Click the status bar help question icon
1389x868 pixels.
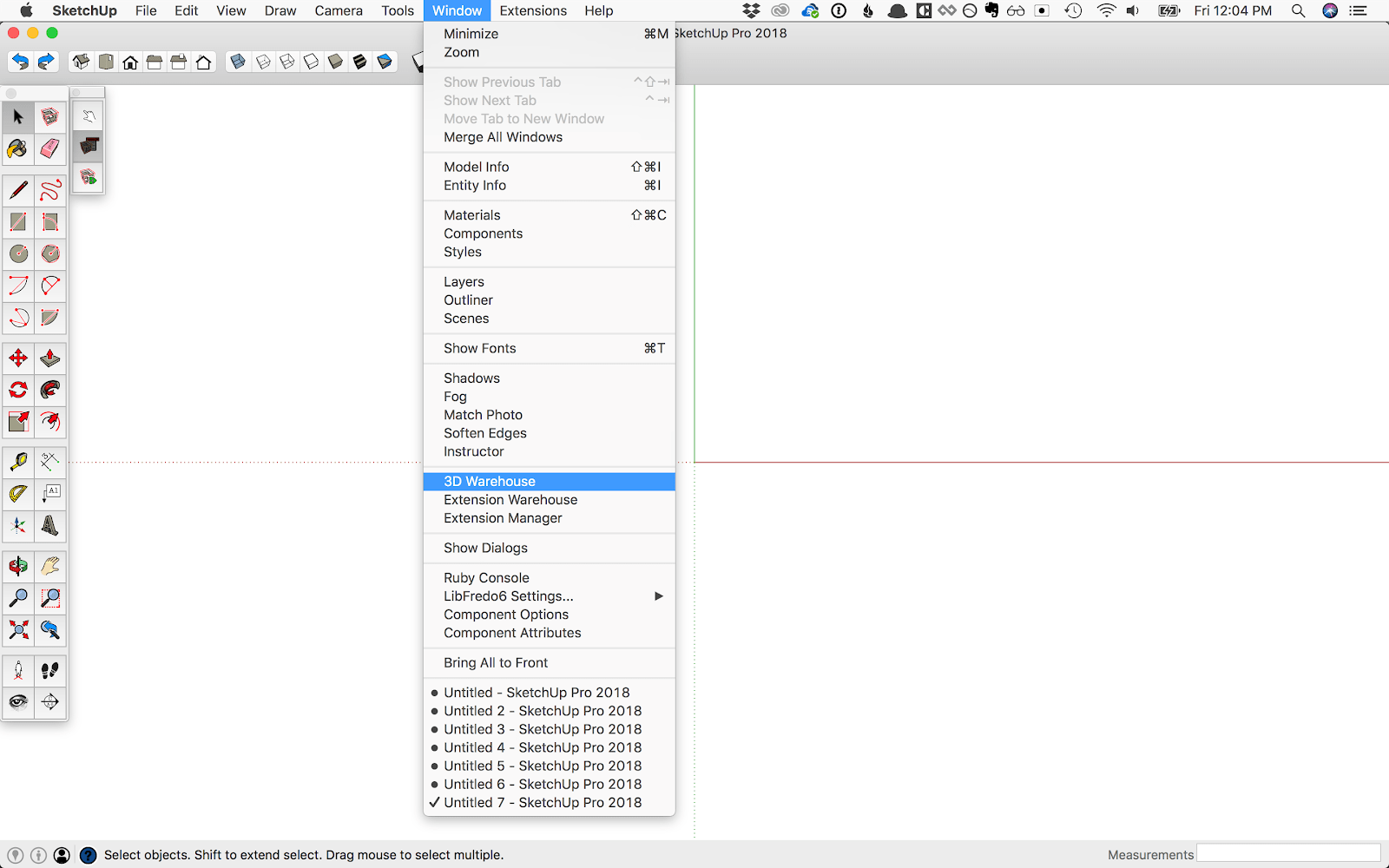click(88, 855)
